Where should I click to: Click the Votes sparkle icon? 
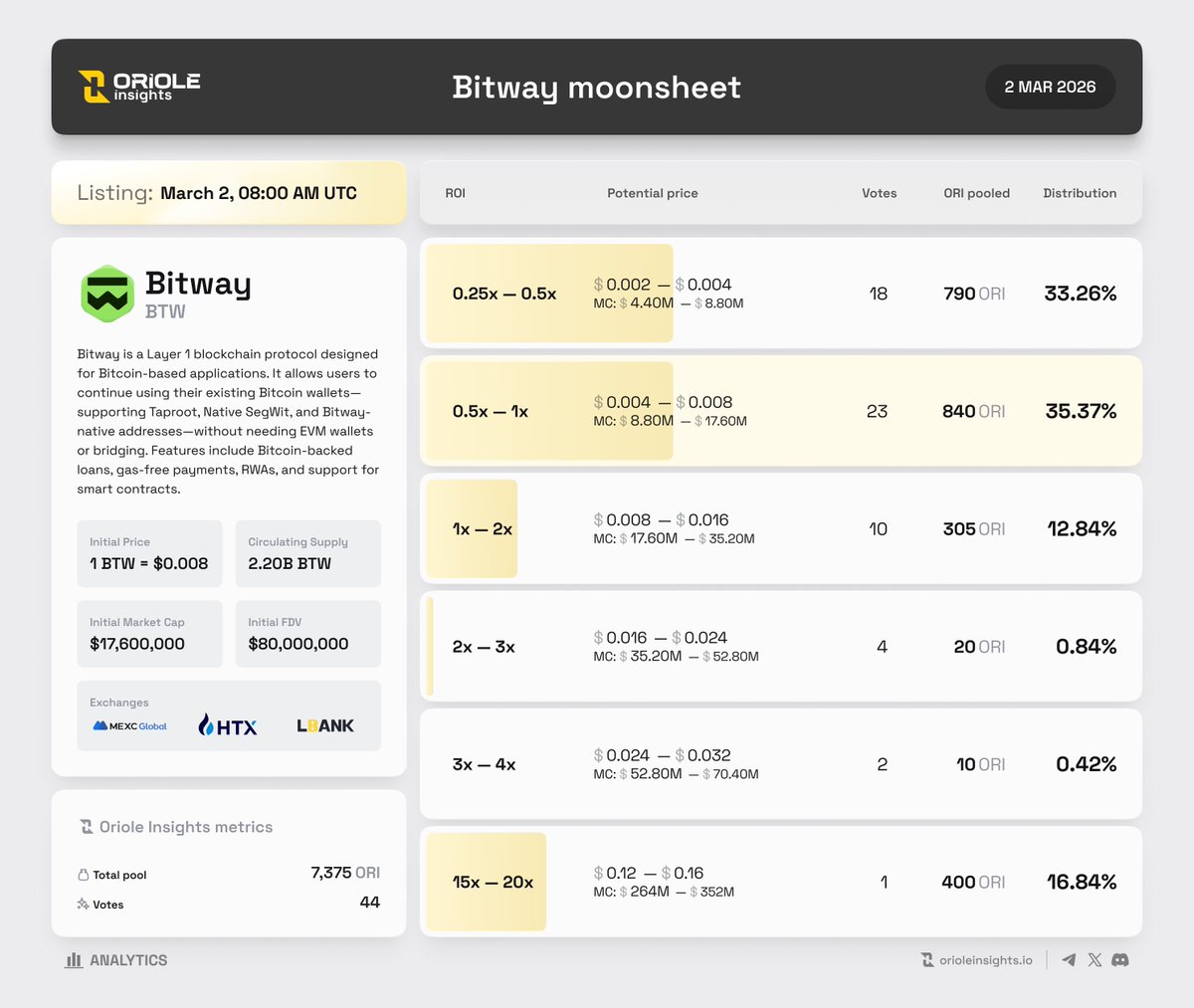(x=84, y=905)
